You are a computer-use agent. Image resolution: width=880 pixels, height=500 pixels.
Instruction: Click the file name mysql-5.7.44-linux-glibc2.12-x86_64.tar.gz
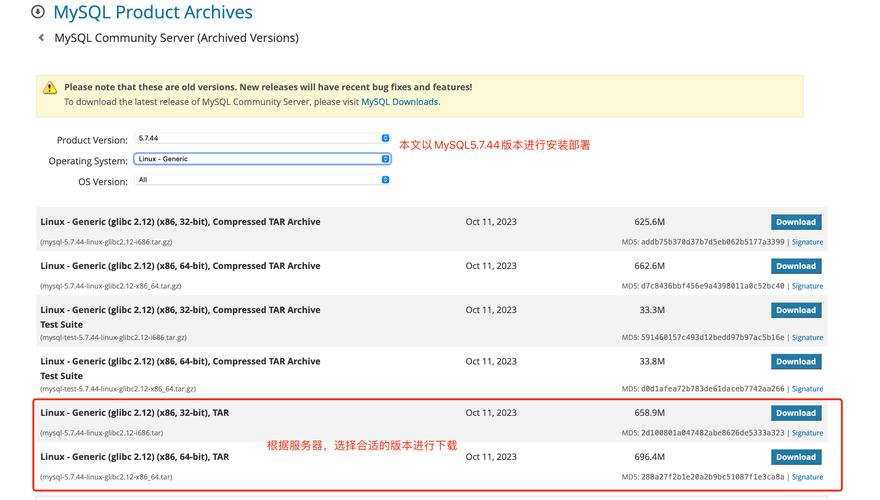[x=111, y=286]
